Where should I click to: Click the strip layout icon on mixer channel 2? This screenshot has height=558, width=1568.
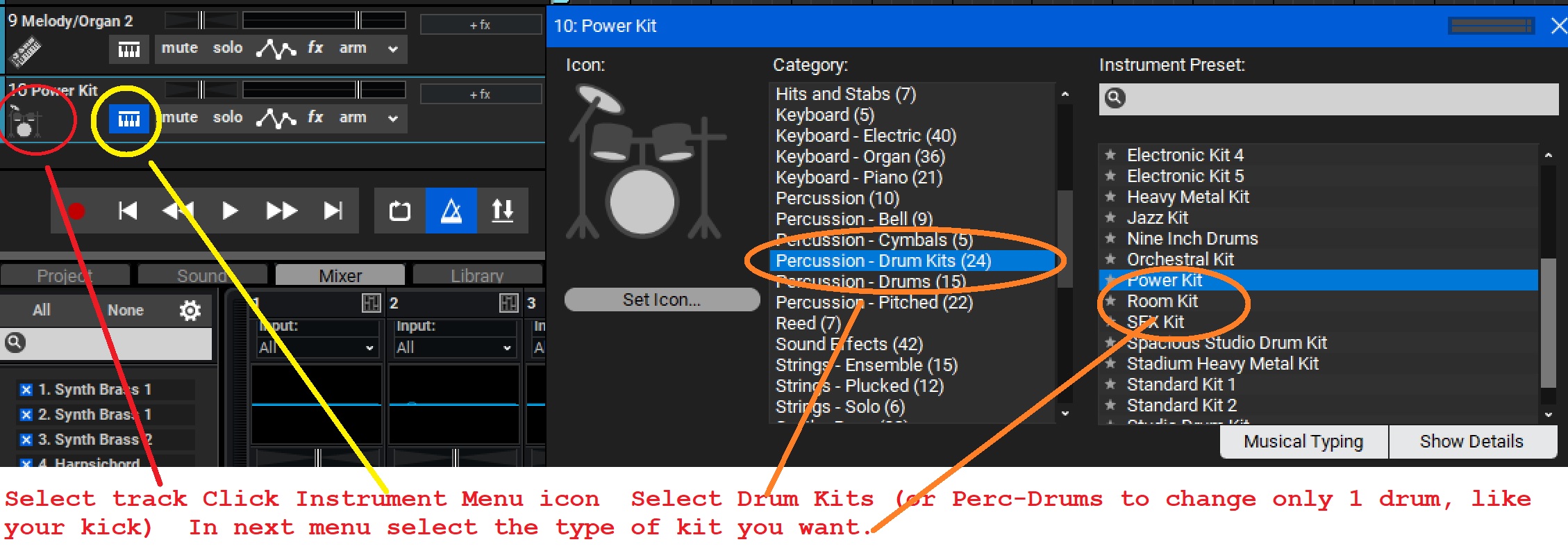(509, 303)
